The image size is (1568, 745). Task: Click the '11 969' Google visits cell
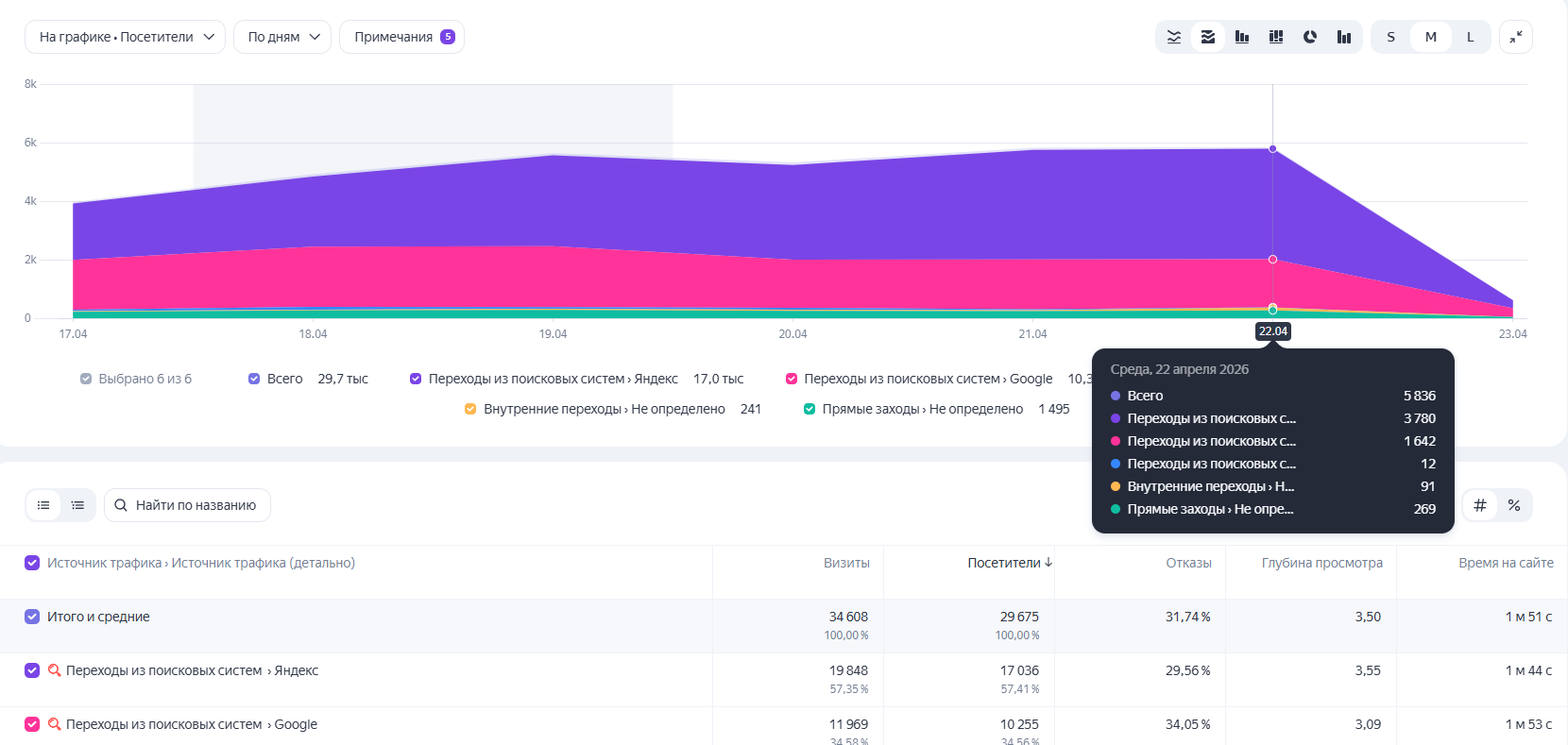coord(848,724)
